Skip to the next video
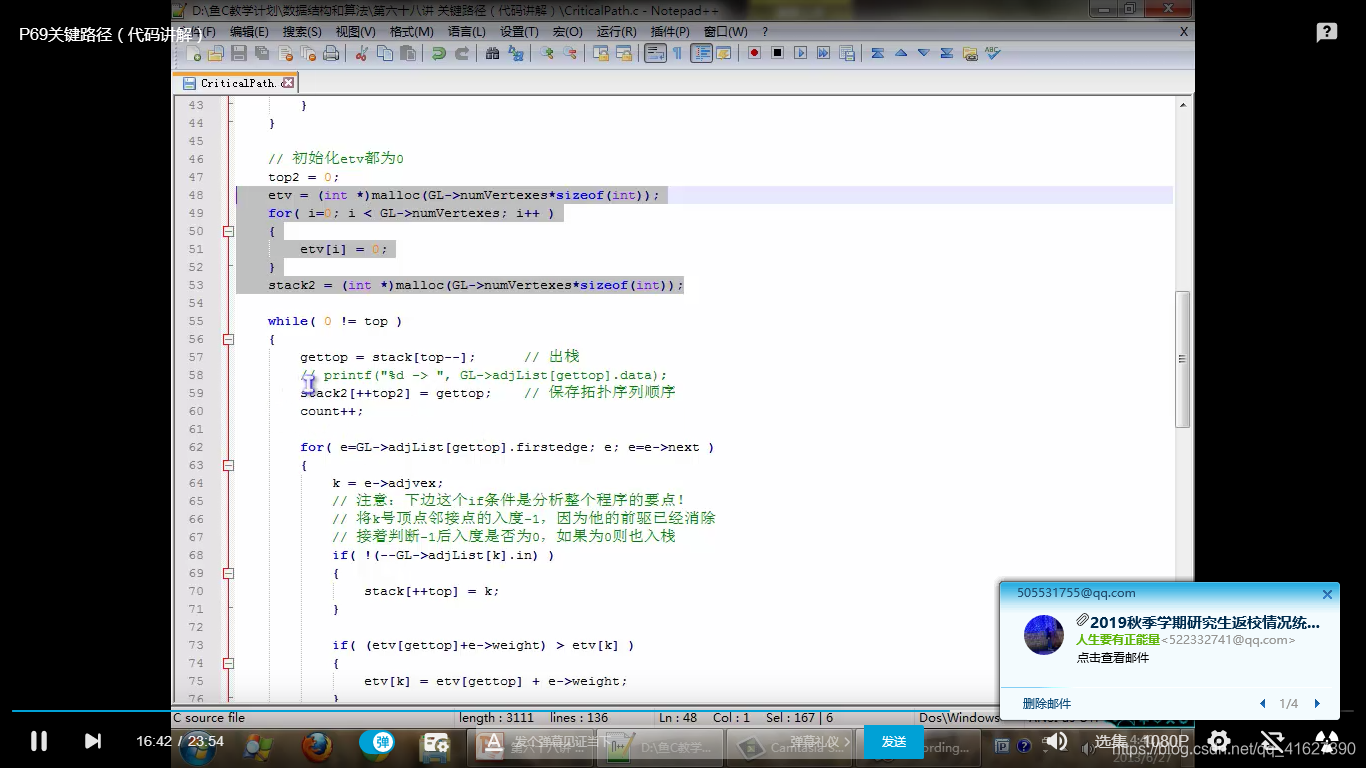This screenshot has height=768, width=1366. (x=92, y=741)
